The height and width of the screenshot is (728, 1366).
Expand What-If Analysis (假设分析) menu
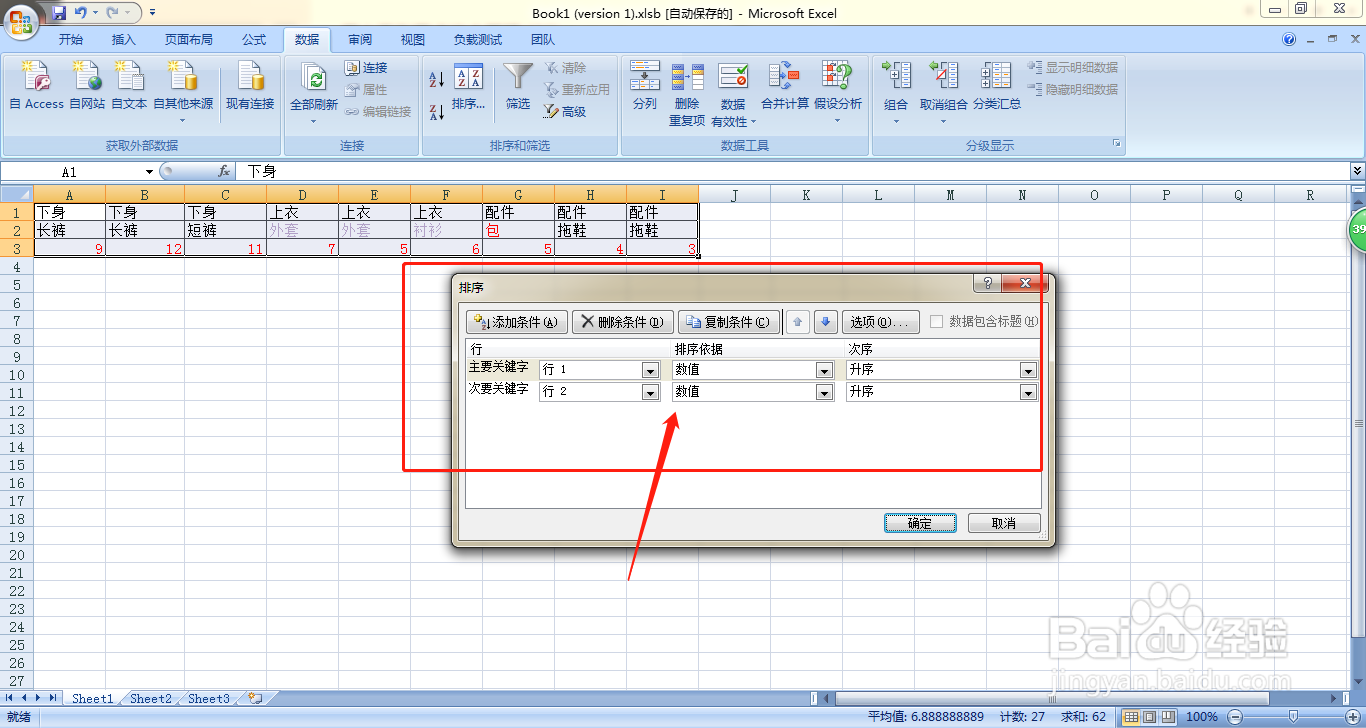[x=838, y=121]
